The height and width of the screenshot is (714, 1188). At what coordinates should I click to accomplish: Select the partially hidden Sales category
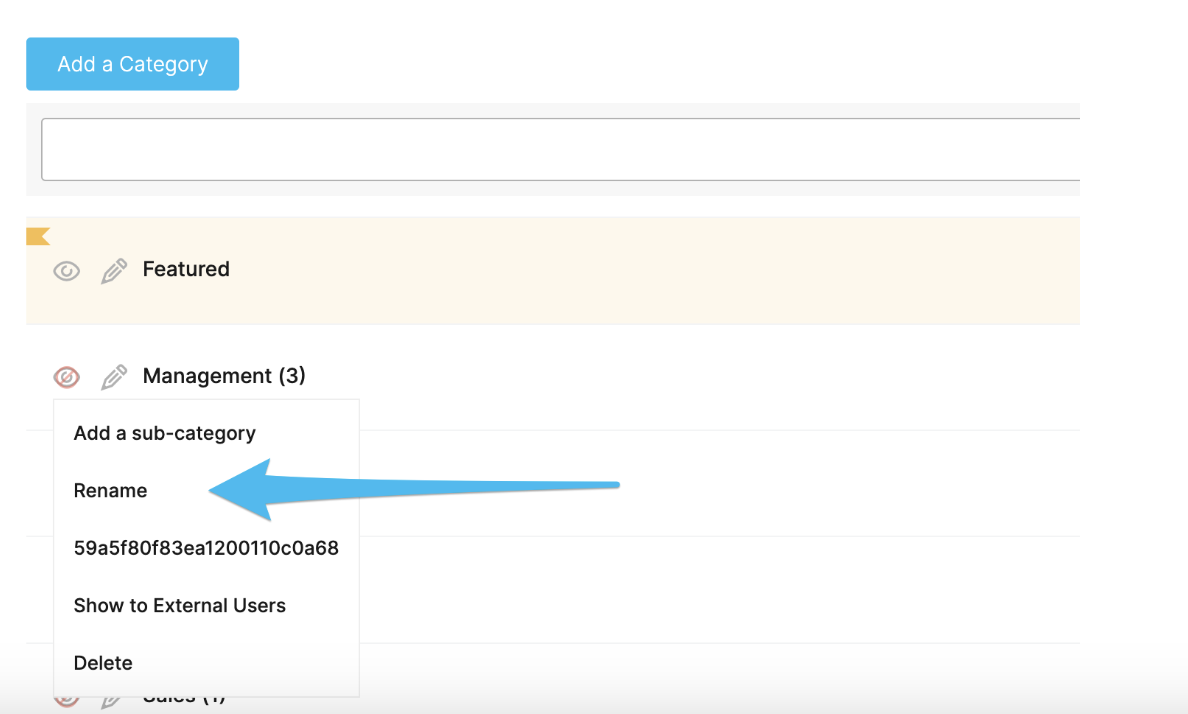184,699
